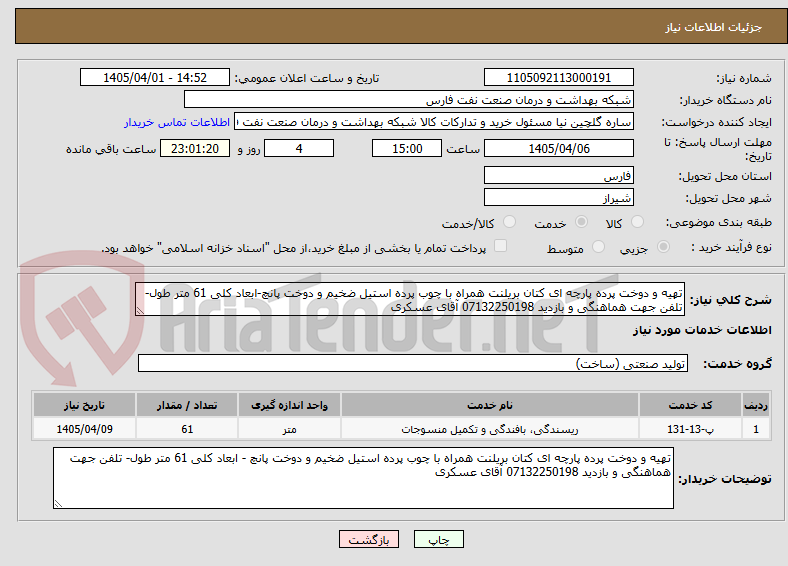Click the نام خدمت column header

click(x=489, y=405)
